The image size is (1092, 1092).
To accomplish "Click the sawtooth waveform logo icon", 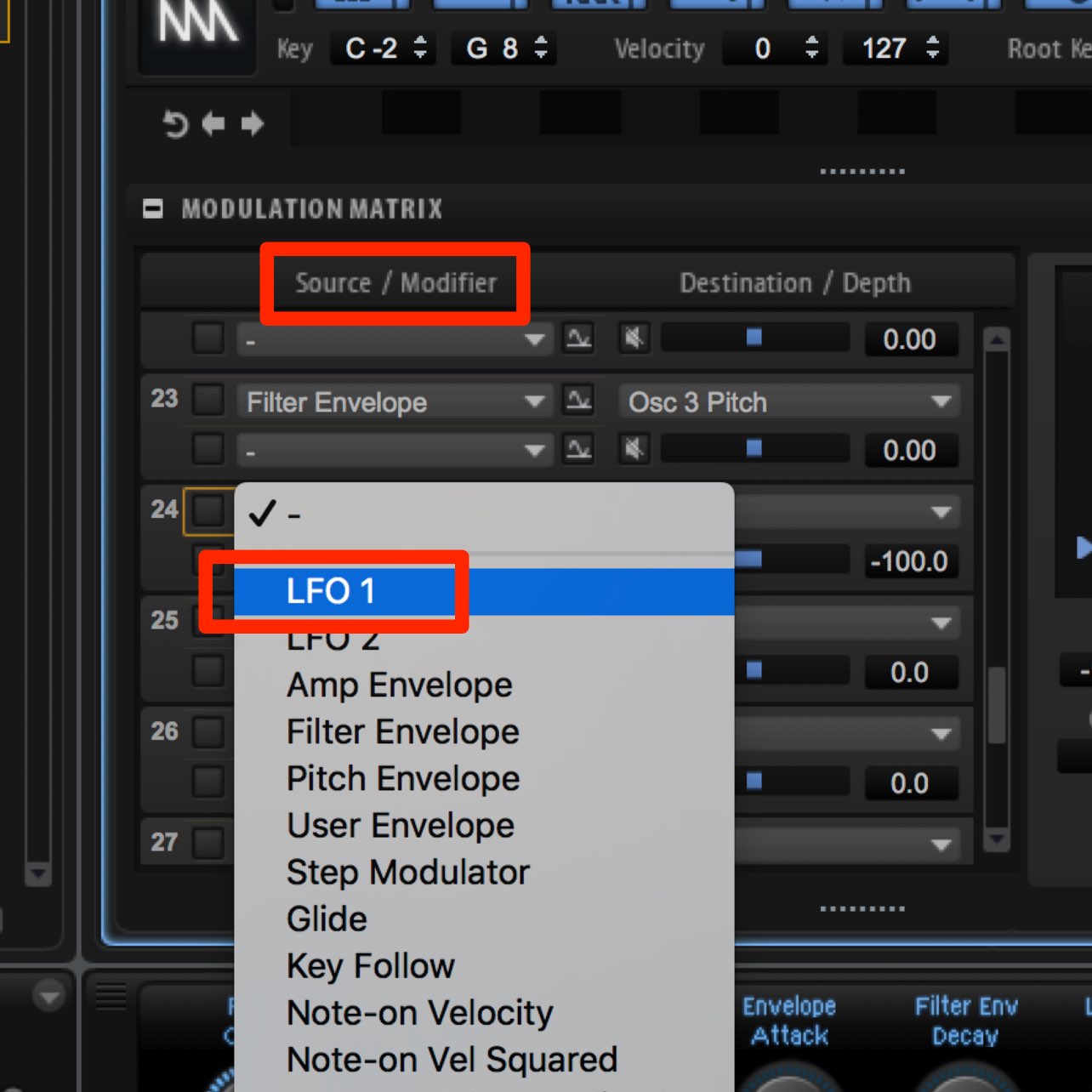I will tap(197, 26).
